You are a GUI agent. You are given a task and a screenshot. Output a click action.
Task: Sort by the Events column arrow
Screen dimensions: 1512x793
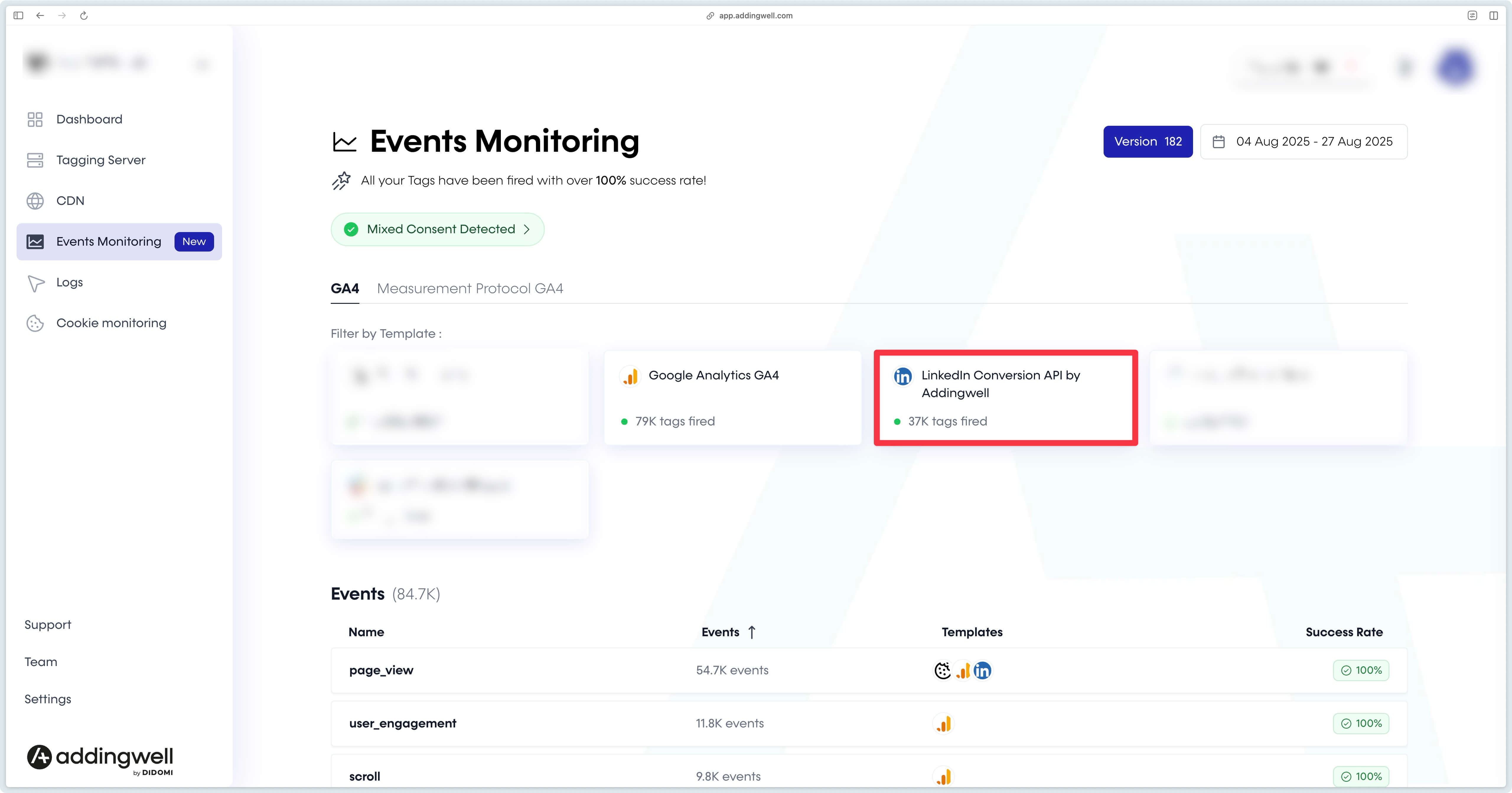click(752, 632)
